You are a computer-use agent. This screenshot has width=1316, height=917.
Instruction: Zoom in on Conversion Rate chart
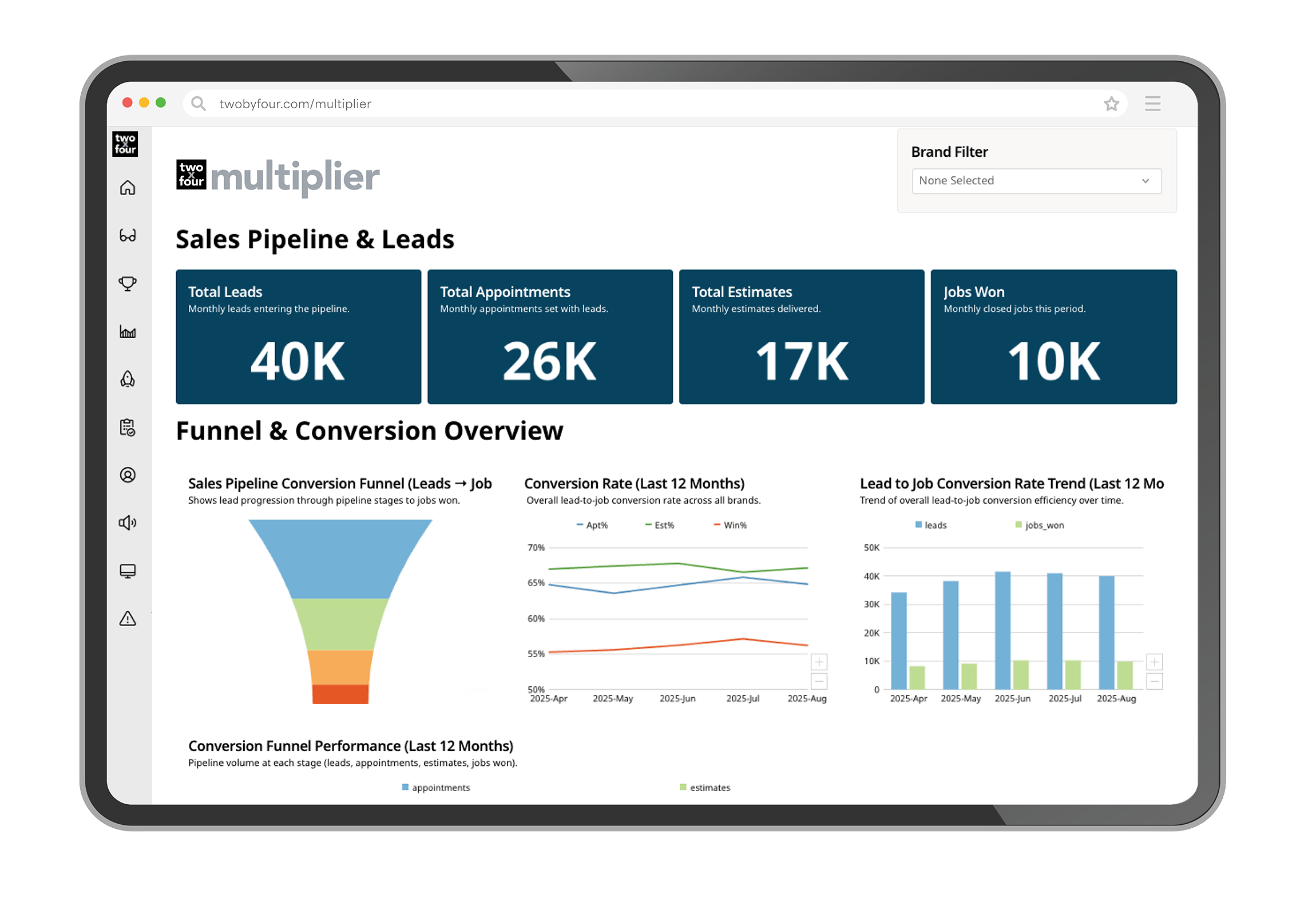819,662
